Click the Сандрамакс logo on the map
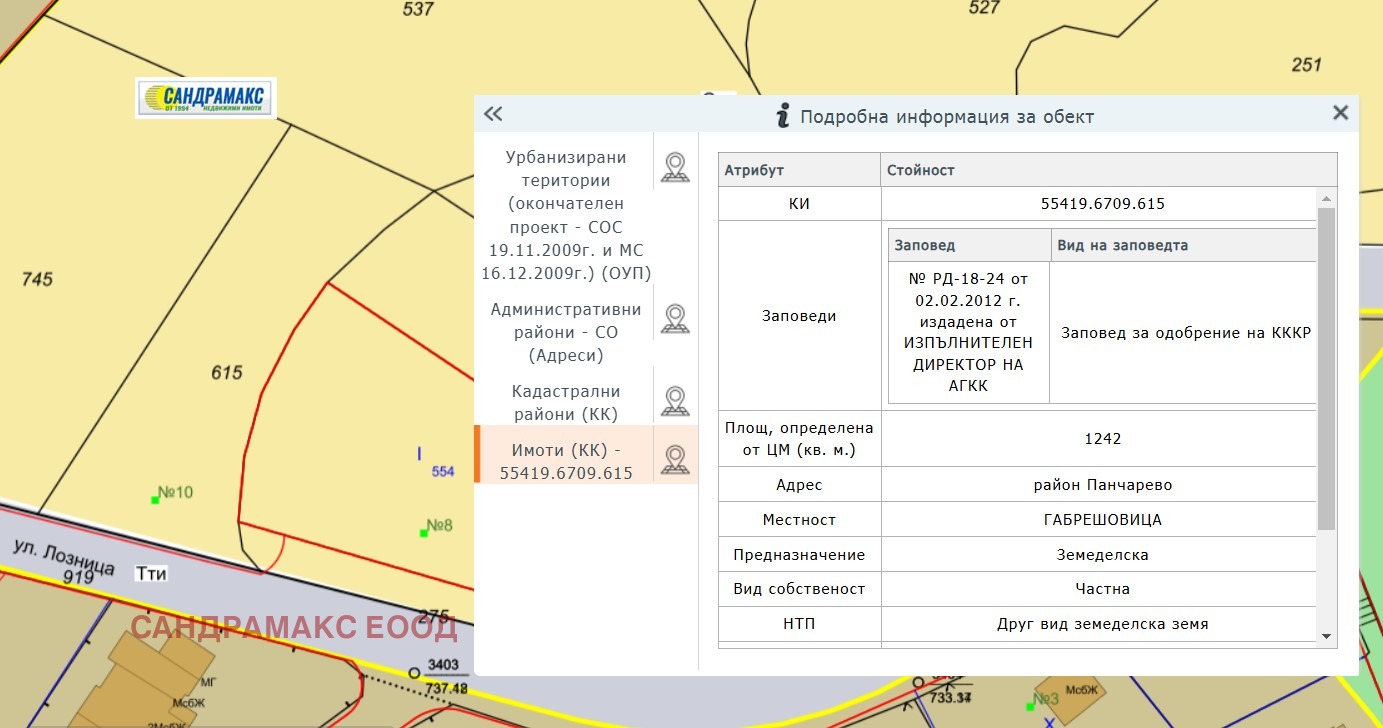1383x728 pixels. point(206,98)
